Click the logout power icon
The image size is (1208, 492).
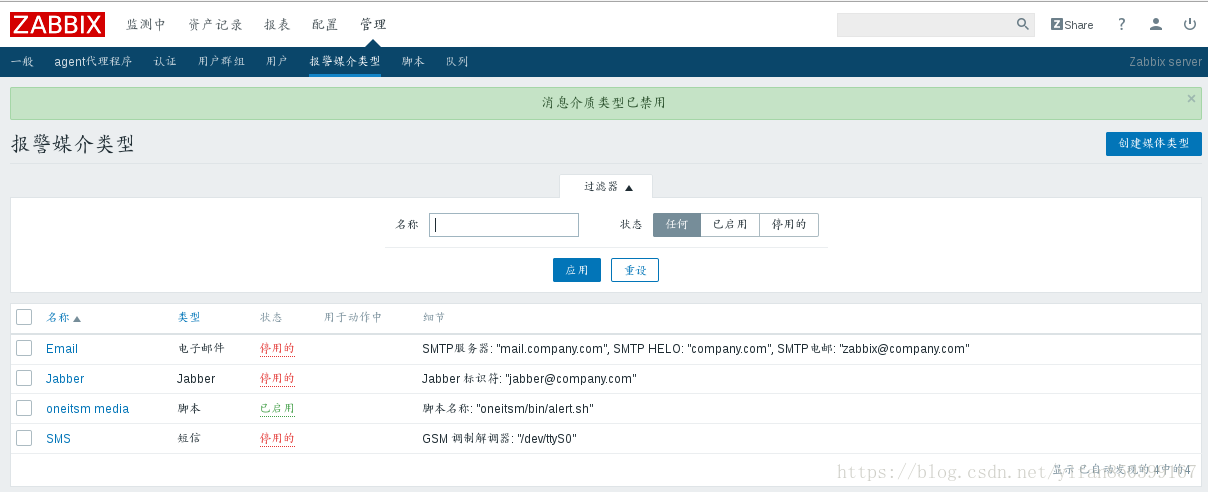[1190, 24]
